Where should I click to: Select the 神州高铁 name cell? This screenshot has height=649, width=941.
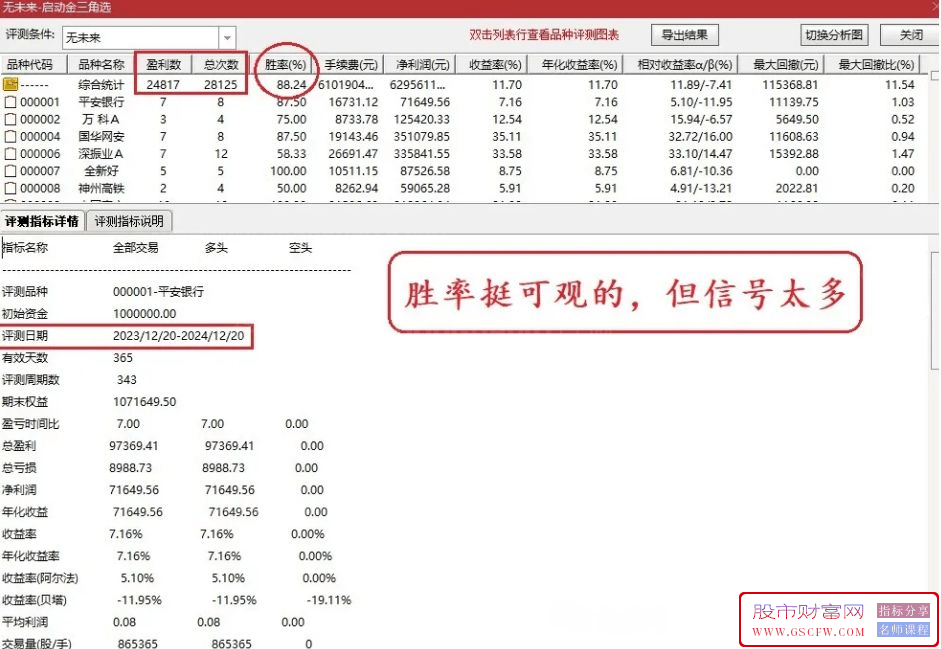101,189
